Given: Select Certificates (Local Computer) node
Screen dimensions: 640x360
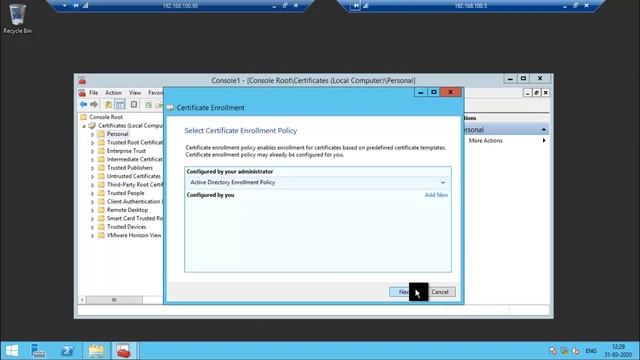Looking at the screenshot, I should 130,126.
